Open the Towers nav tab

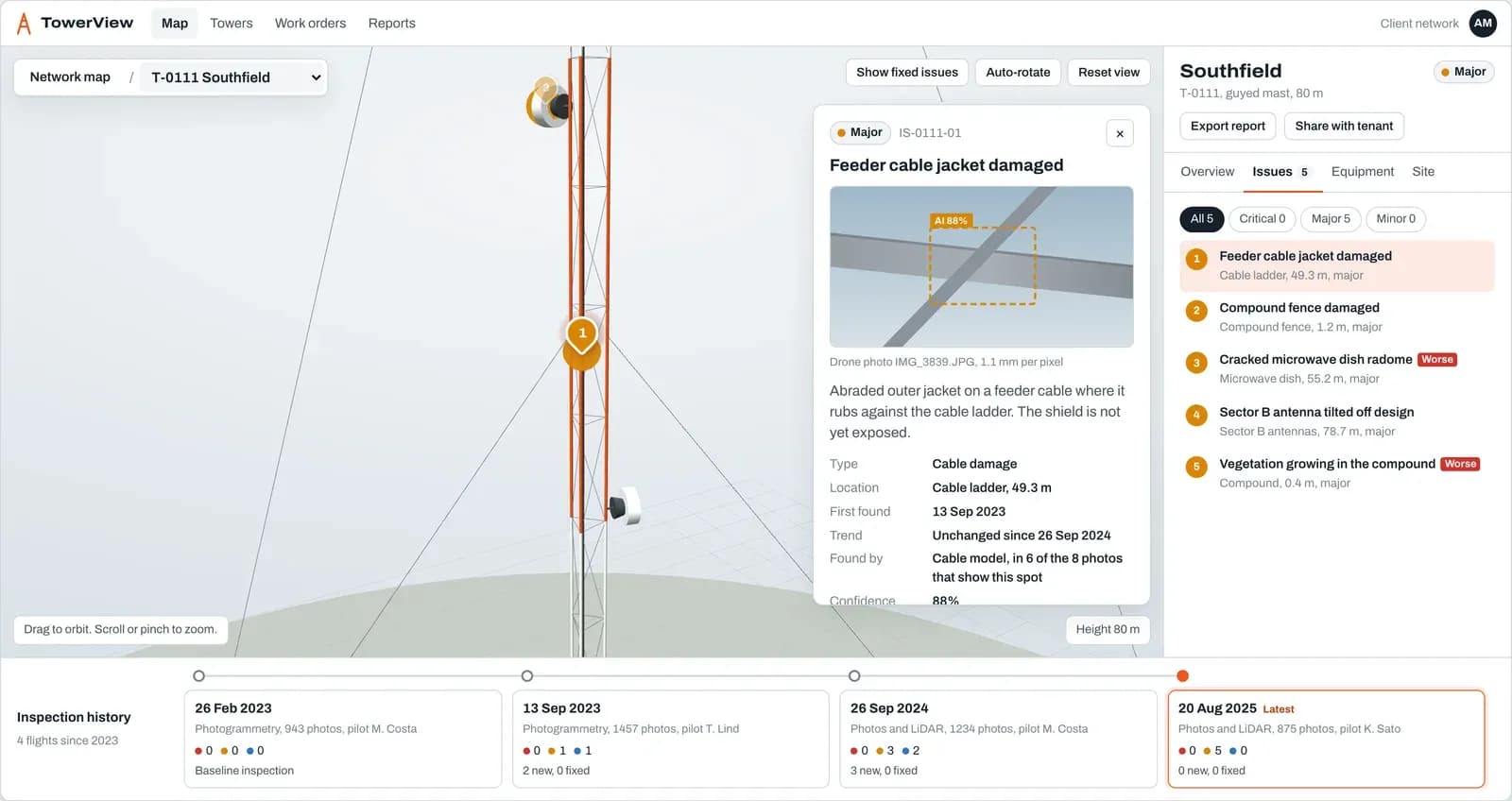[x=232, y=23]
